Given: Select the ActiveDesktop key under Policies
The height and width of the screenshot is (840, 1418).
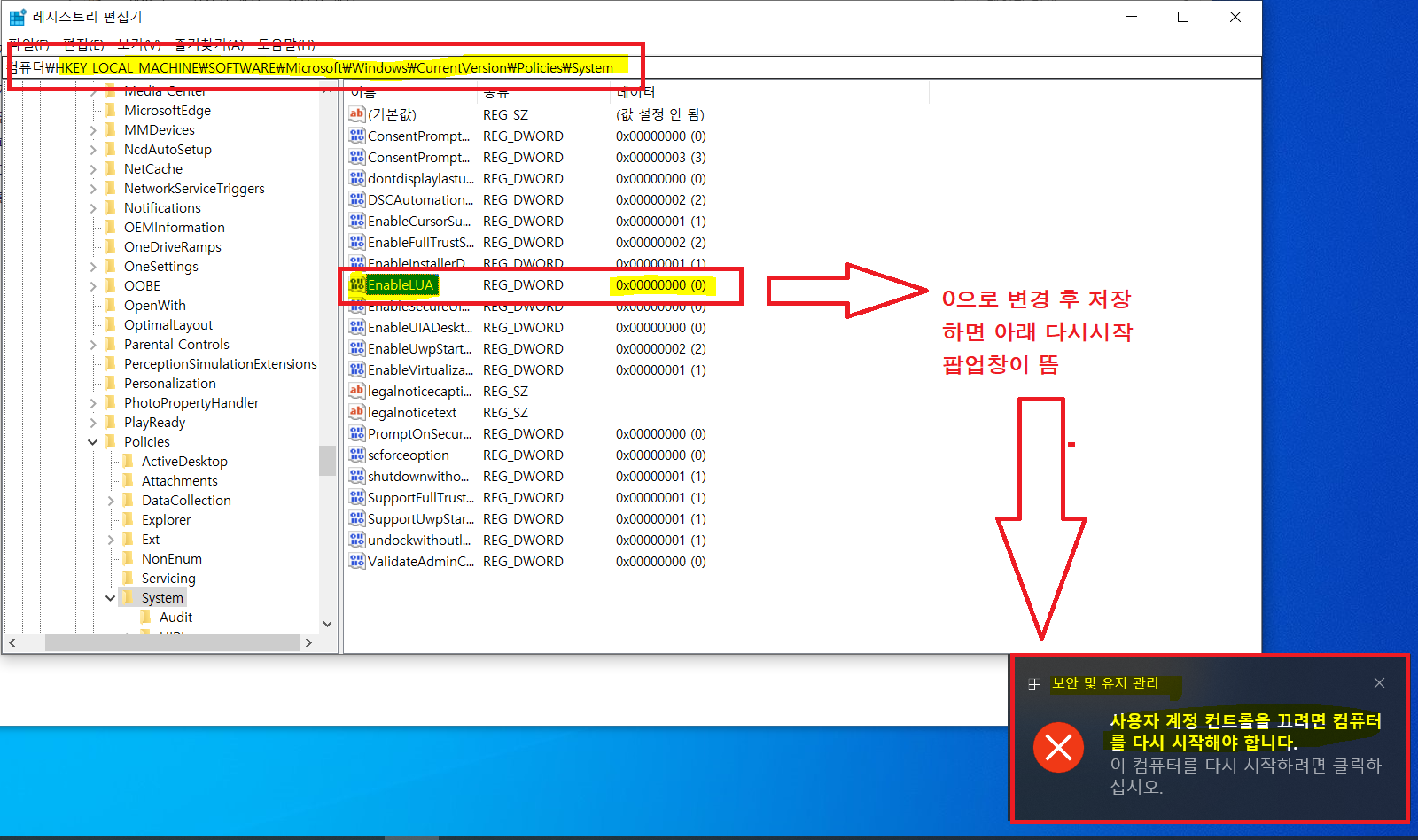Looking at the screenshot, I should (x=184, y=462).
